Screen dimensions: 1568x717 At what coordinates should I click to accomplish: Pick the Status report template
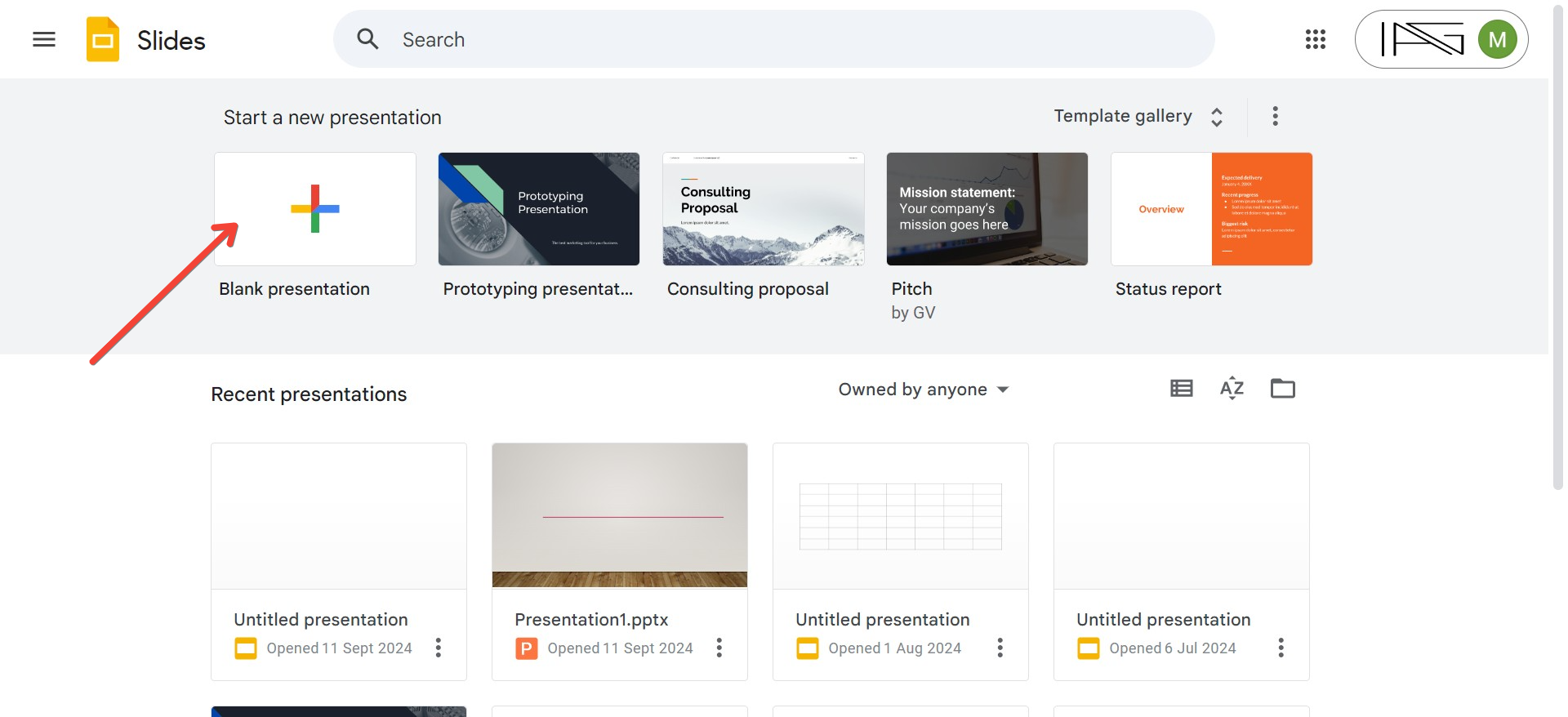point(1211,209)
